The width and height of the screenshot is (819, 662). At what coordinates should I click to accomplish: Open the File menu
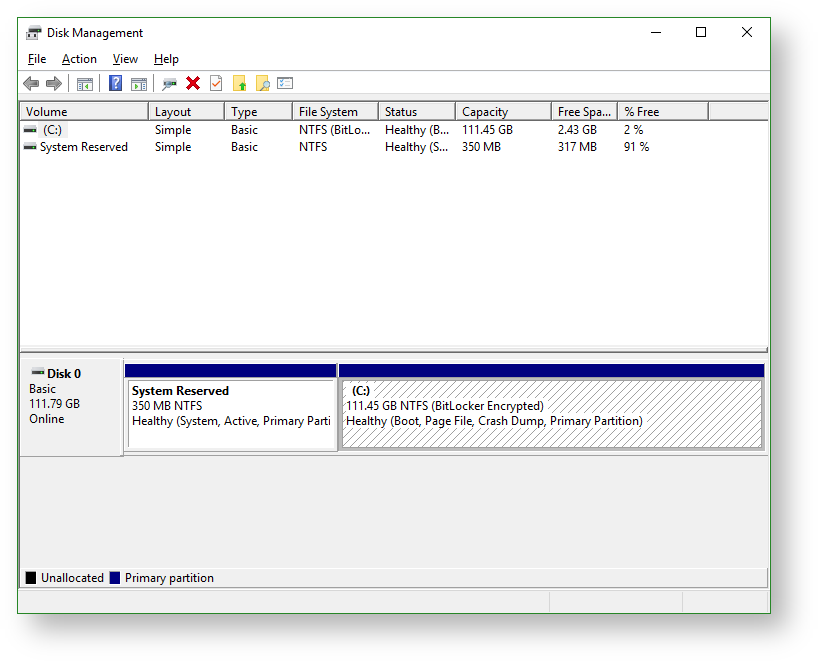(37, 59)
